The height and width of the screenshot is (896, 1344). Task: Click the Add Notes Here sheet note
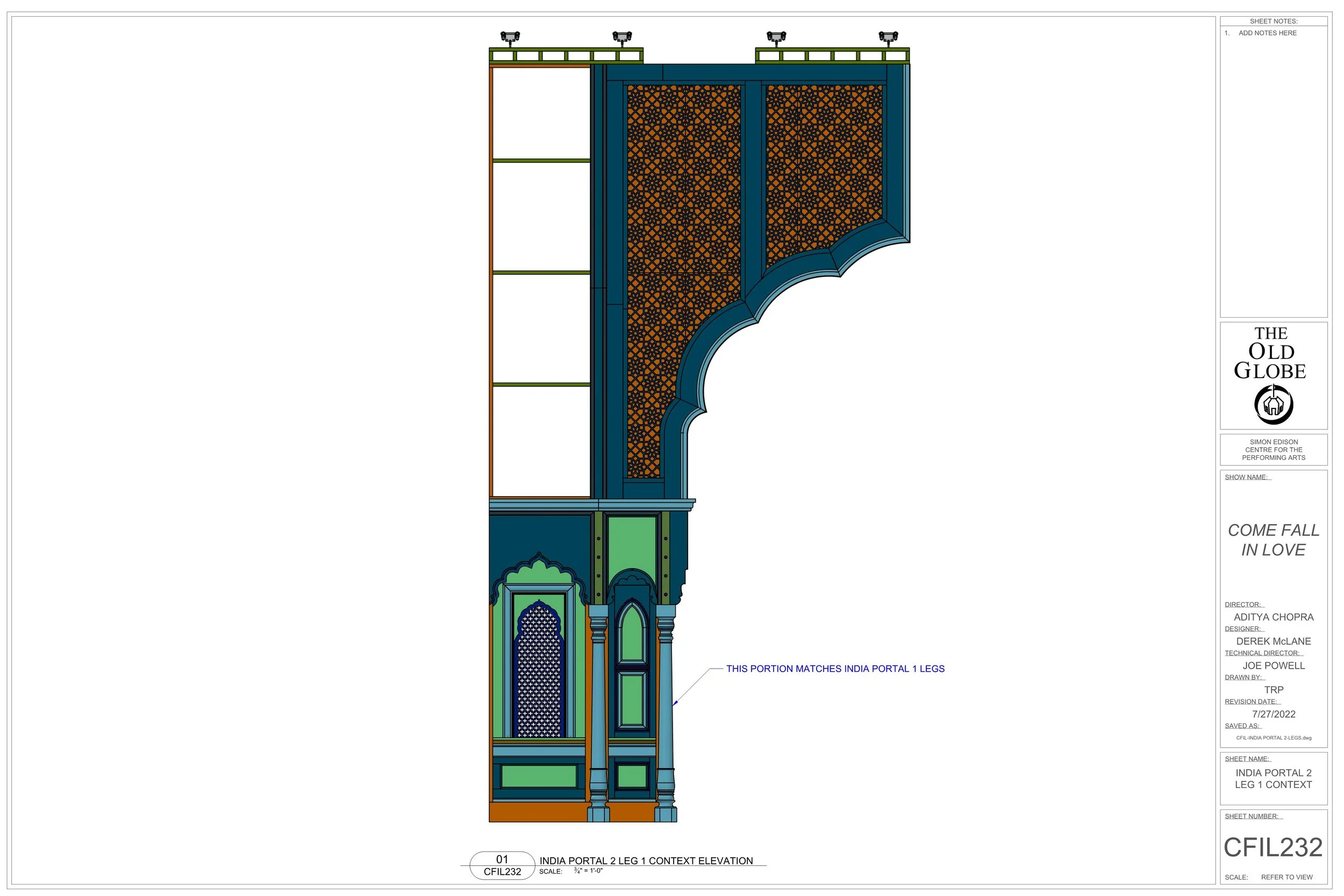[1267, 33]
